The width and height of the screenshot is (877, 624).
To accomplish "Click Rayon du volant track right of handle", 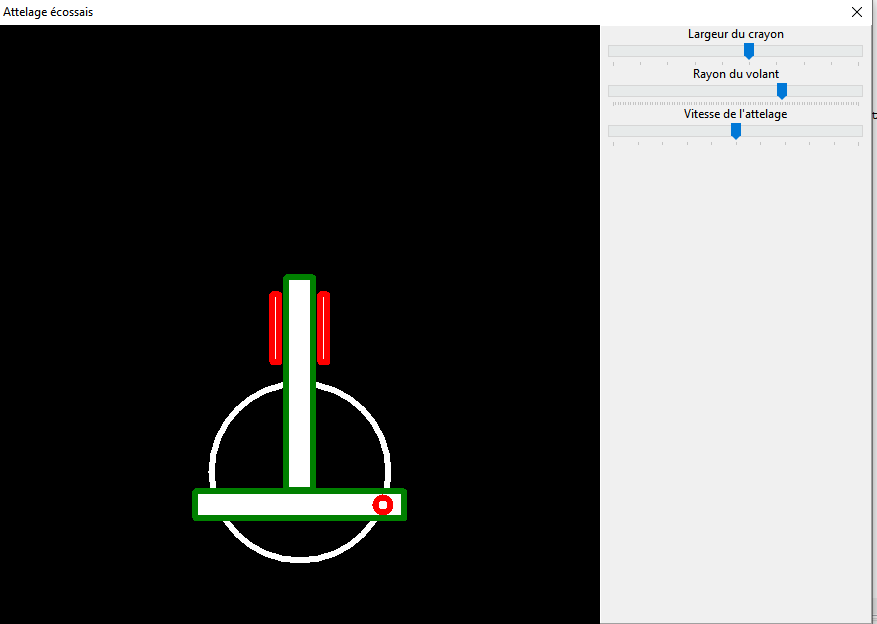I will coord(825,91).
